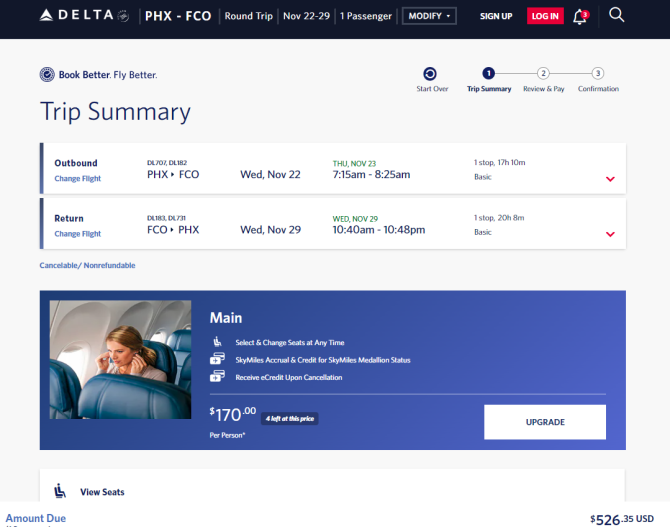Go to step 2 Review & Pay
The height and width of the screenshot is (527, 670).
click(543, 73)
